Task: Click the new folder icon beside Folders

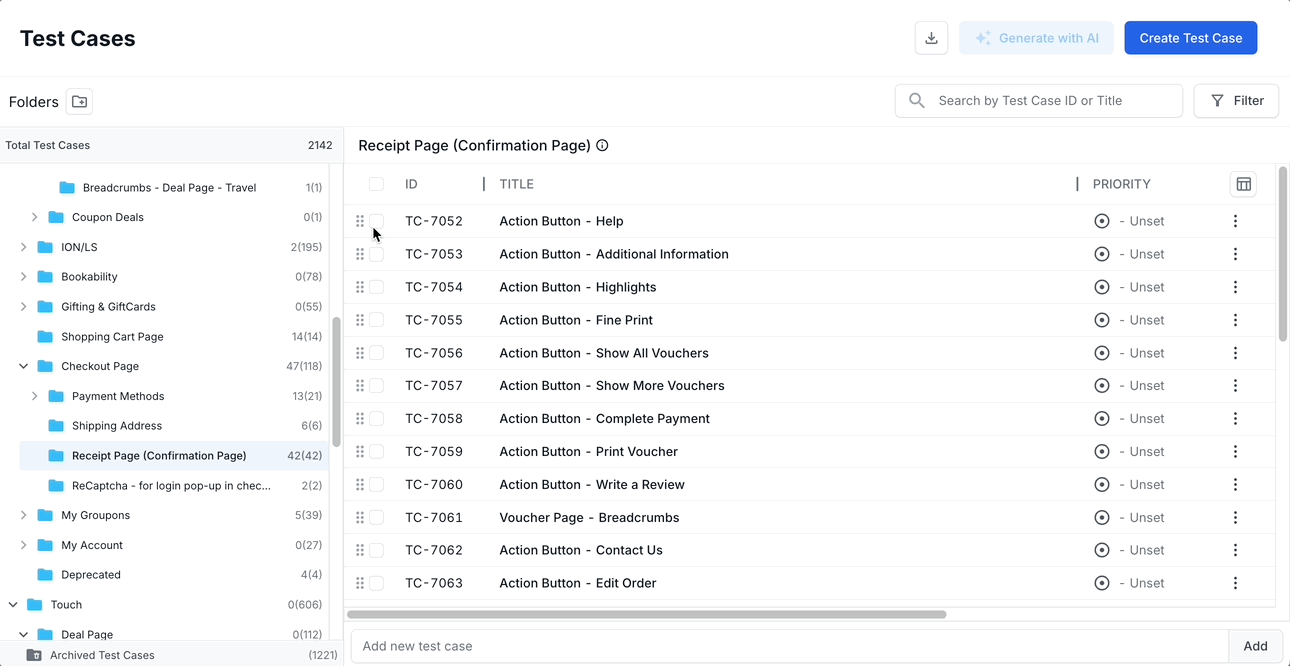Action: [79, 101]
